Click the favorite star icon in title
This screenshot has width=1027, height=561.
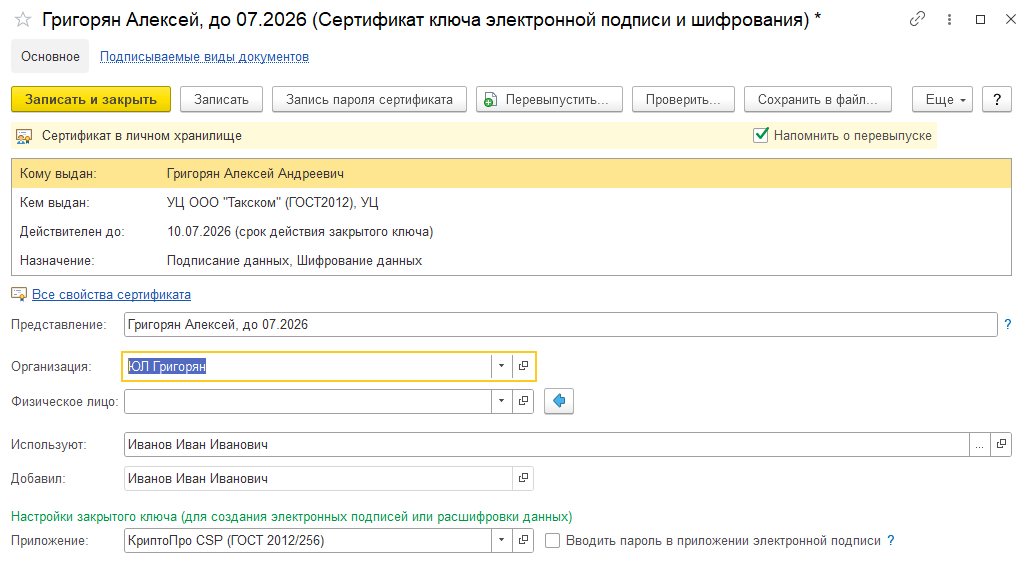click(22, 20)
